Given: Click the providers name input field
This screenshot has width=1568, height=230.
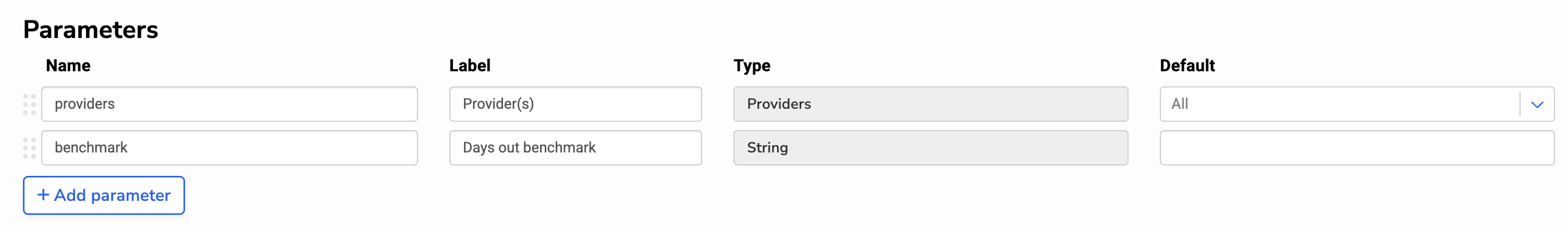Looking at the screenshot, I should pyautogui.click(x=229, y=105).
